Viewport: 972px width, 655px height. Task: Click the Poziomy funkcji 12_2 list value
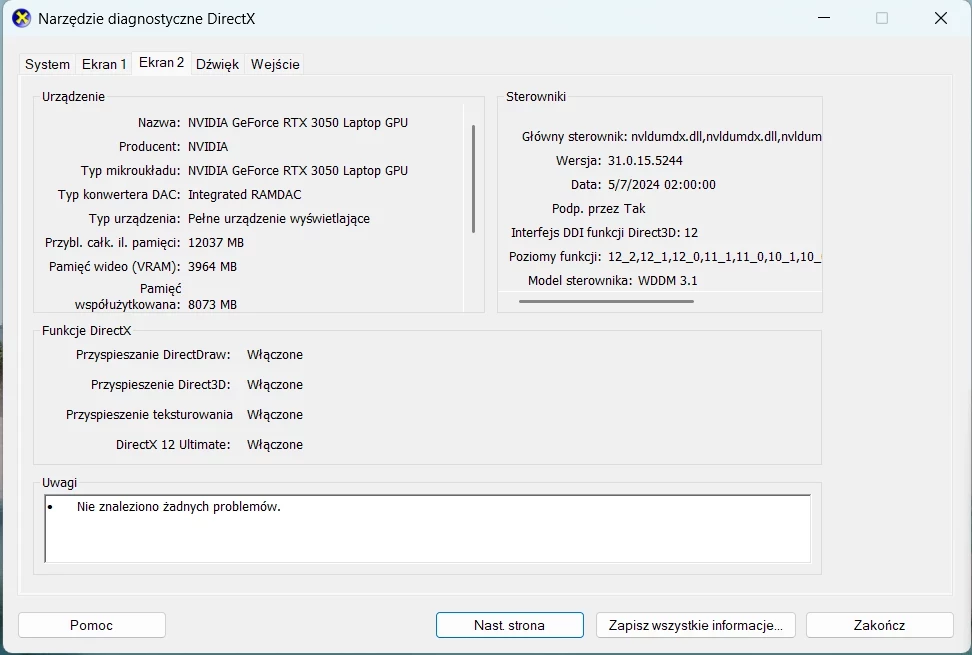click(x=714, y=257)
